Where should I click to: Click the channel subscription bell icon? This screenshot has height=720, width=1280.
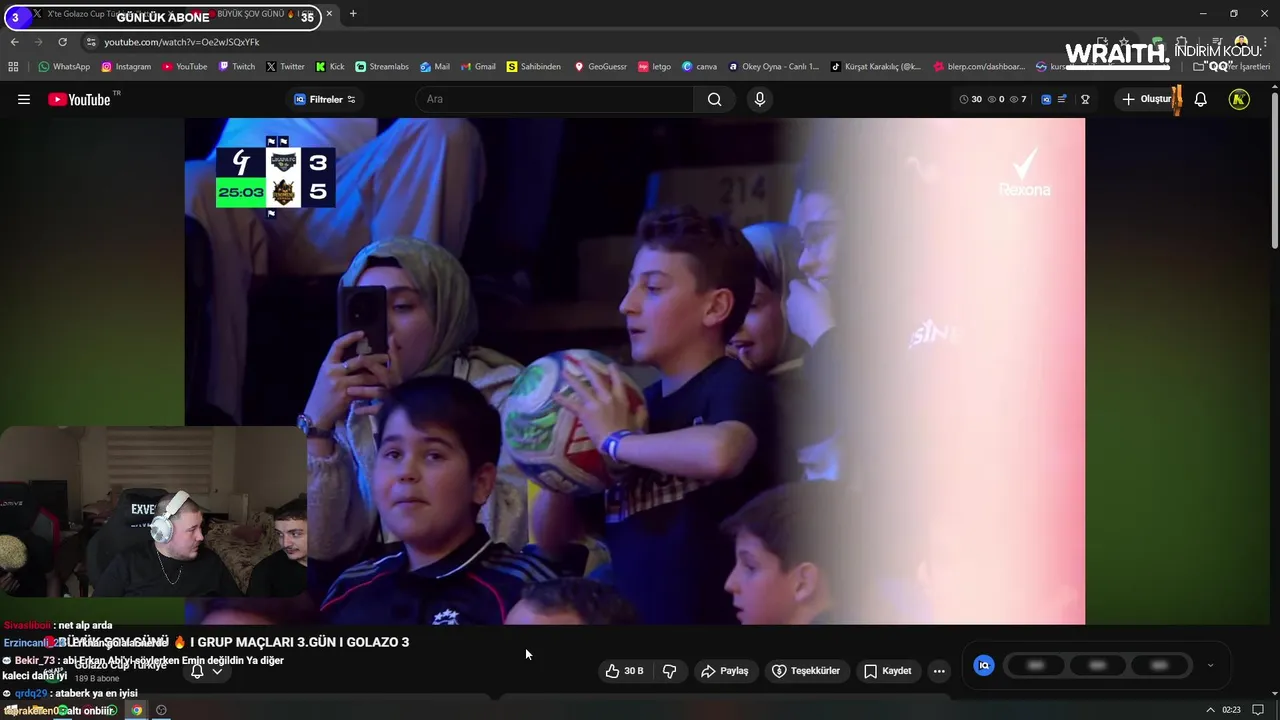(x=197, y=671)
